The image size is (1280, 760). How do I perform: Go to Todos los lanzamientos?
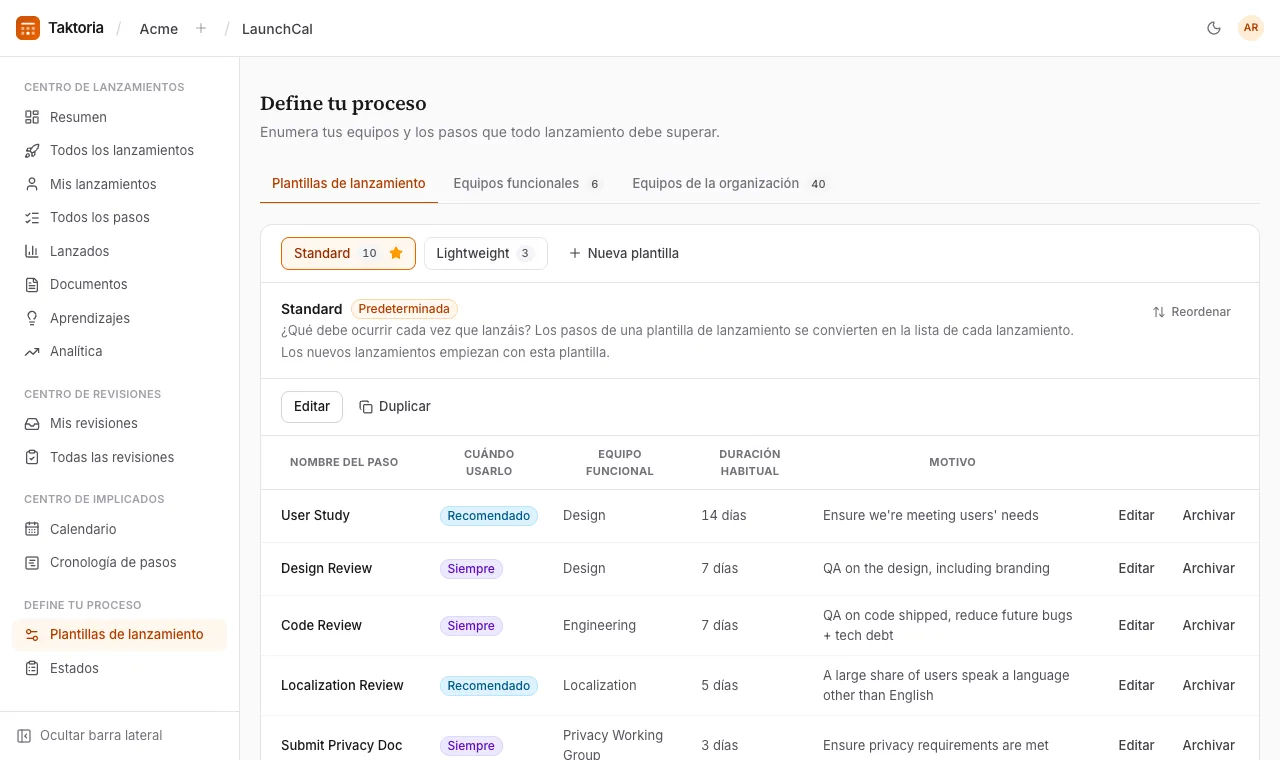(x=120, y=150)
